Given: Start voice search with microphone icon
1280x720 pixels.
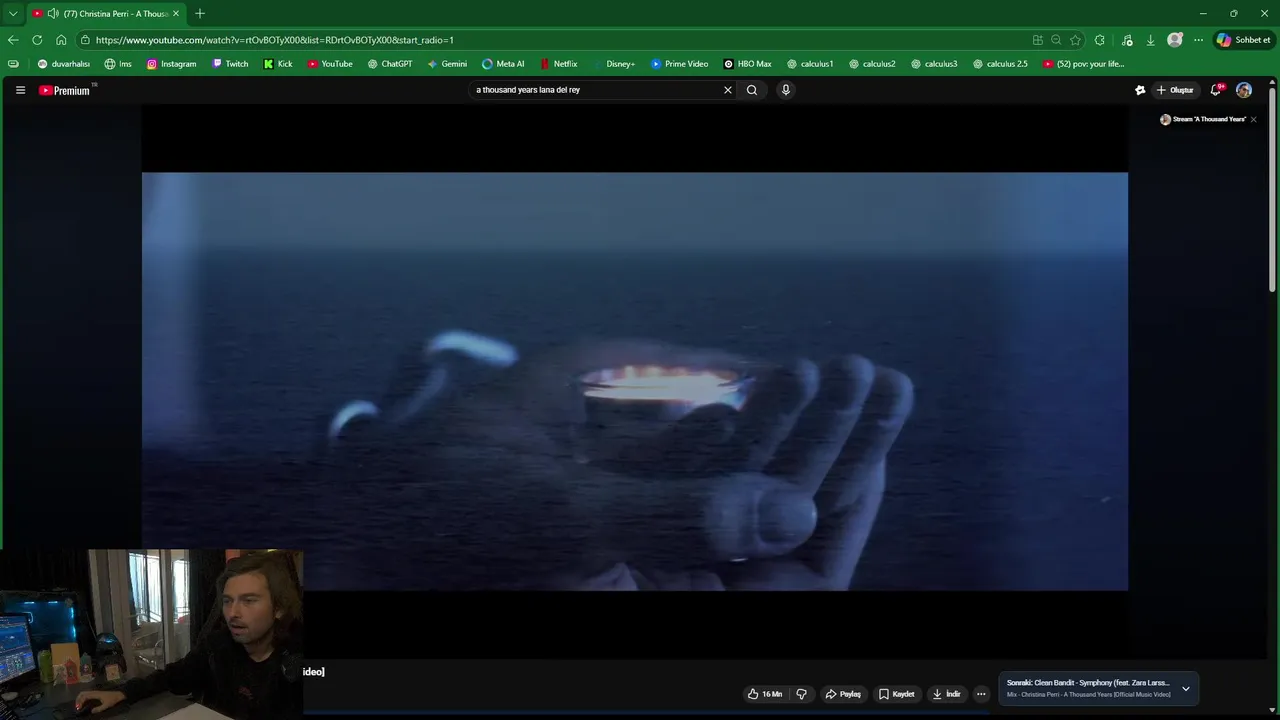Looking at the screenshot, I should 785,90.
